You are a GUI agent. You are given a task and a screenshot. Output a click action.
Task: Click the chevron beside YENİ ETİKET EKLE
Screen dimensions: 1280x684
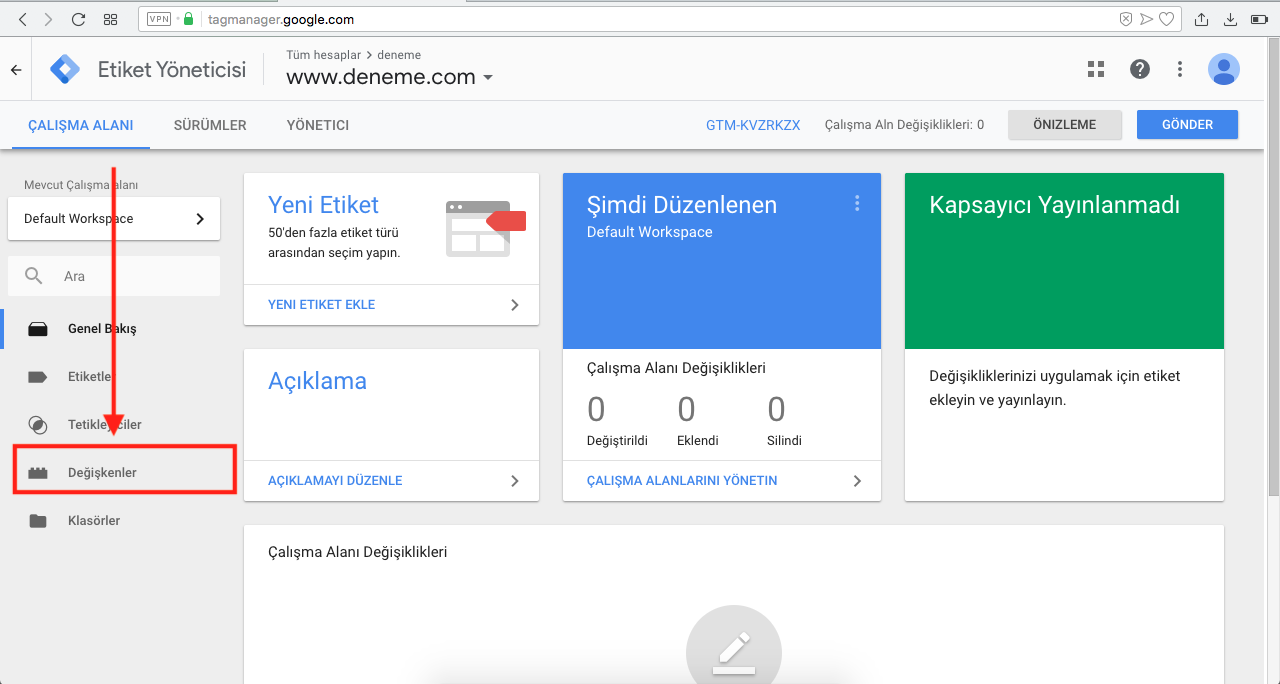click(515, 305)
